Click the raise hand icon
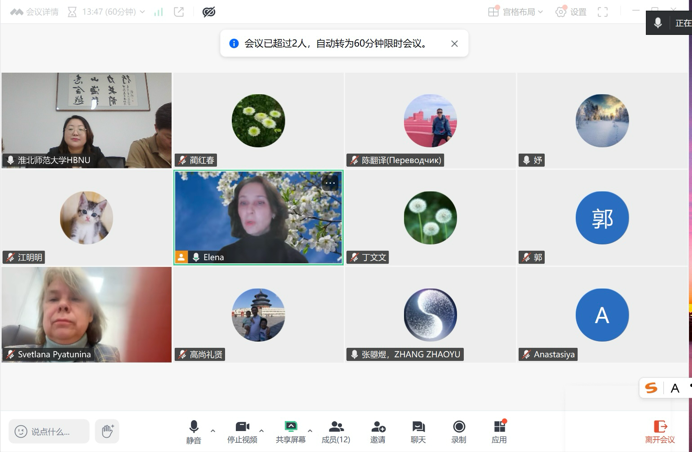 click(x=107, y=431)
